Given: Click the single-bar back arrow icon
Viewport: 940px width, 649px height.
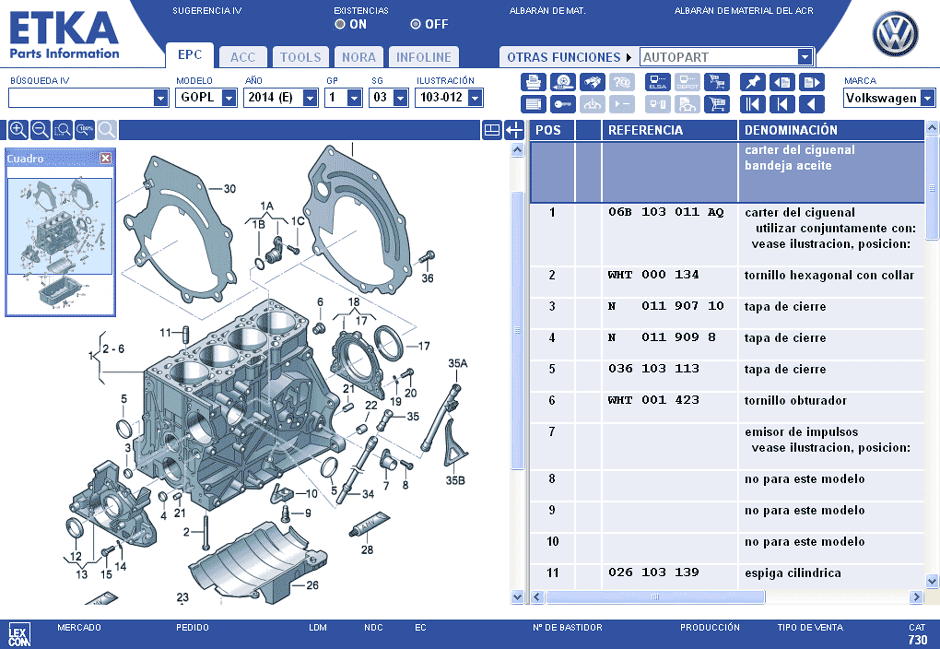Looking at the screenshot, I should click(782, 104).
